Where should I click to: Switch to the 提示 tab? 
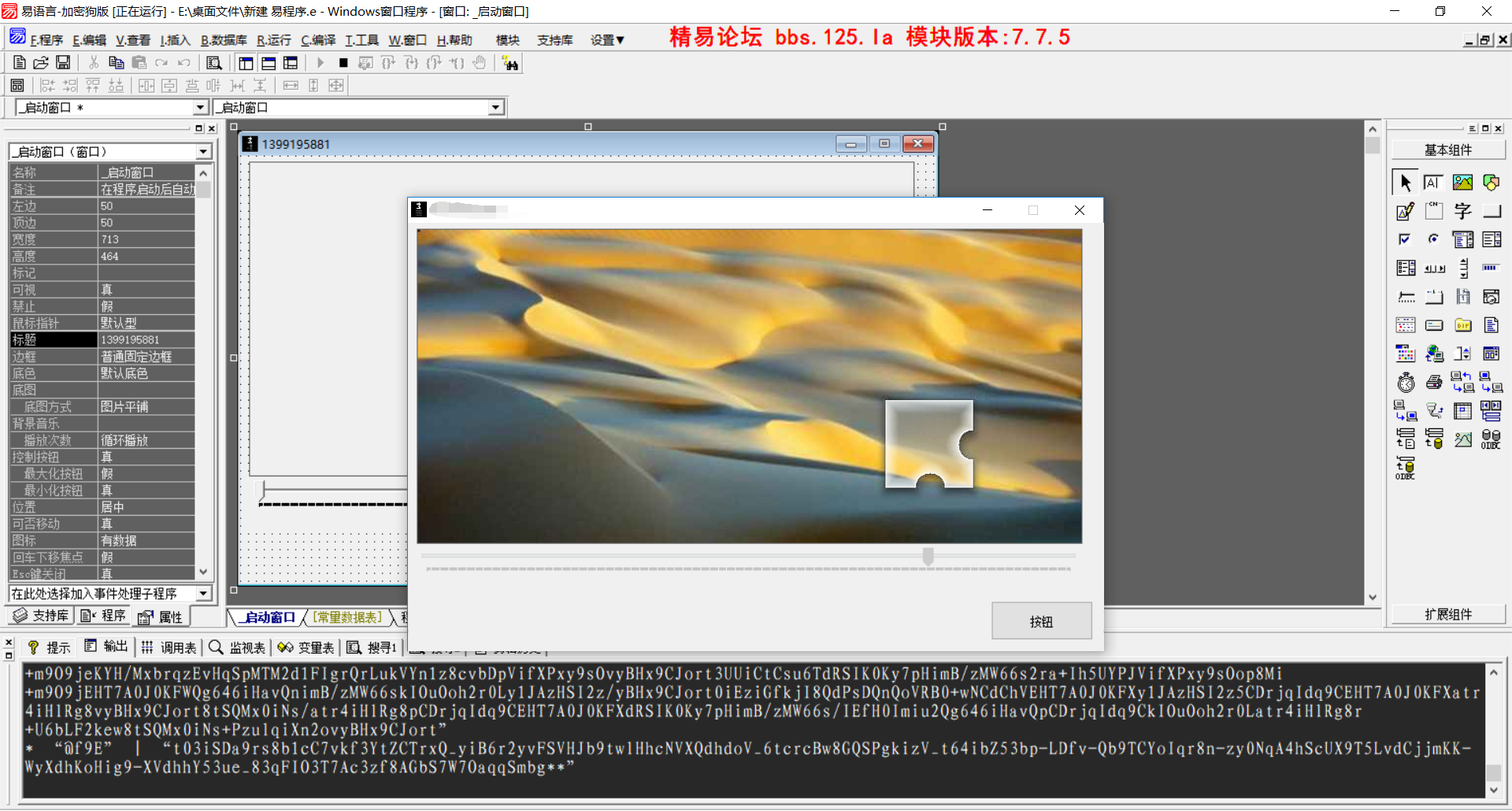(50, 647)
